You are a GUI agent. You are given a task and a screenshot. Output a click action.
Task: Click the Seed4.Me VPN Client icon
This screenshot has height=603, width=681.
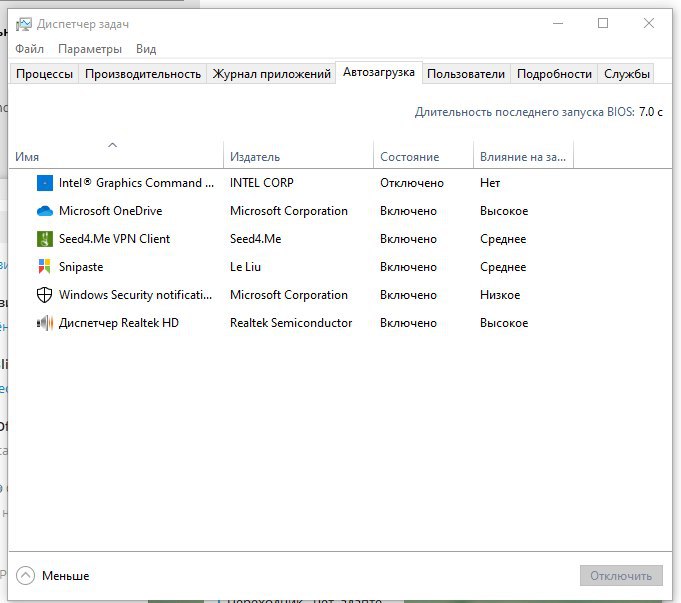click(x=45, y=239)
